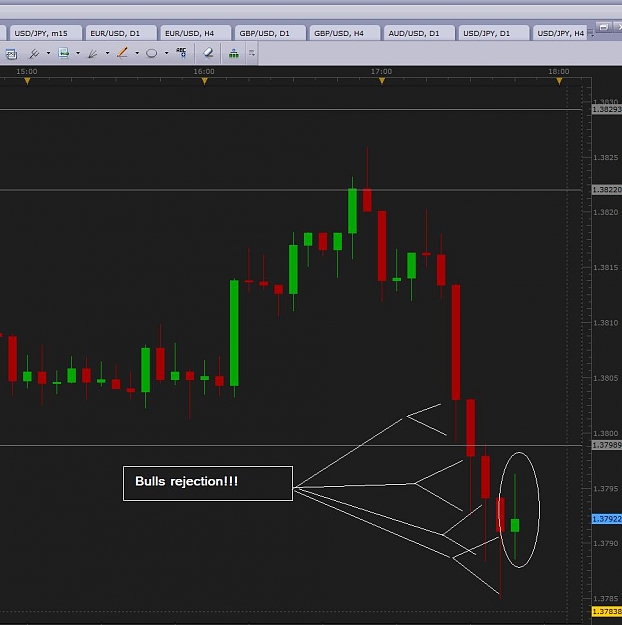
Task: Click the 1.38293 price line label
Action: coord(606,110)
